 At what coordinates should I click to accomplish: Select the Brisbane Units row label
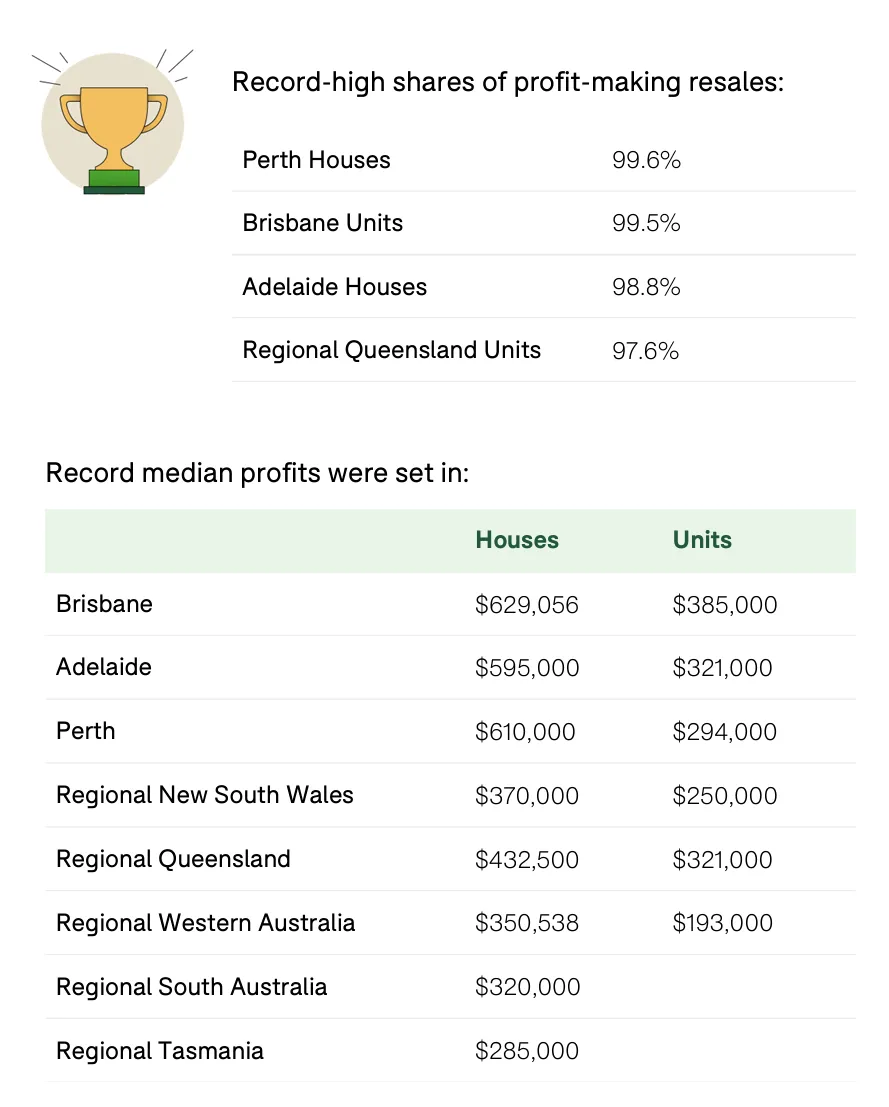coord(323,223)
